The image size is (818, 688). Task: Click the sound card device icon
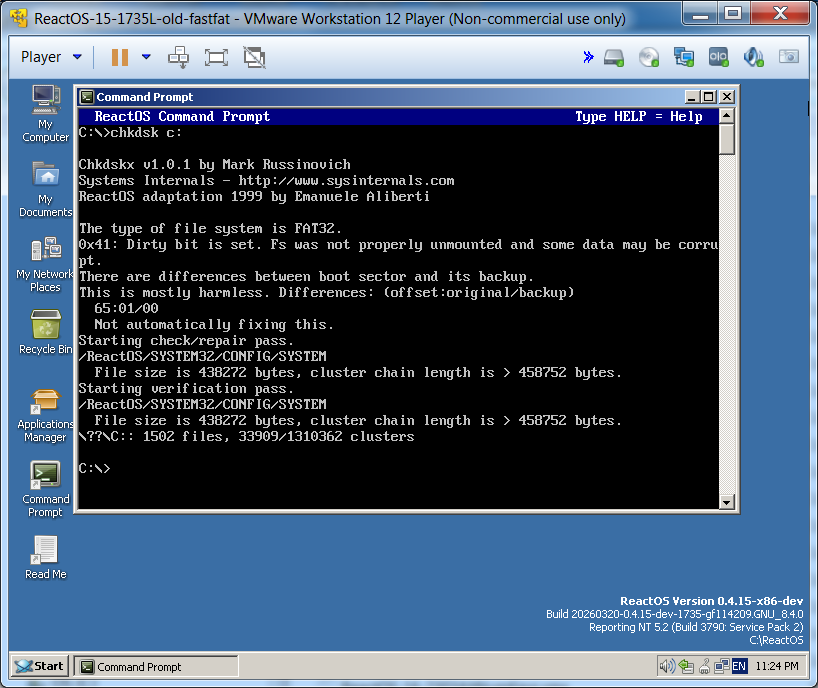point(754,57)
